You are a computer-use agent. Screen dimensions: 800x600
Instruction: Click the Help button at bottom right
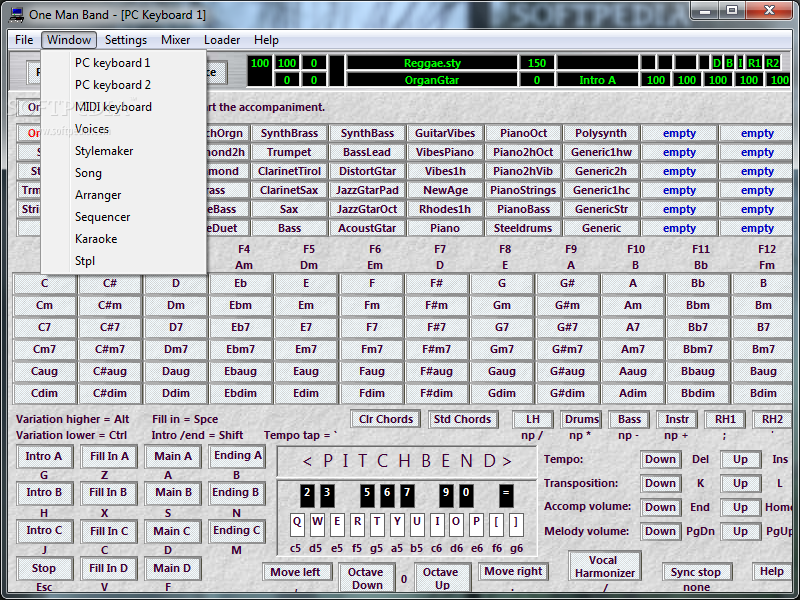[771, 571]
